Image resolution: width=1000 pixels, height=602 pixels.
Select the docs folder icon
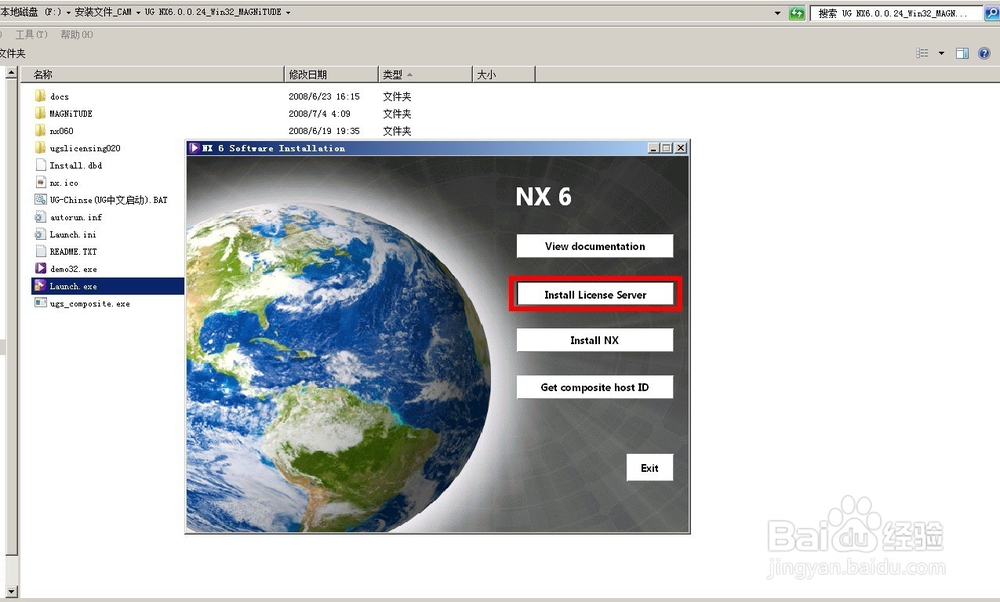40,96
